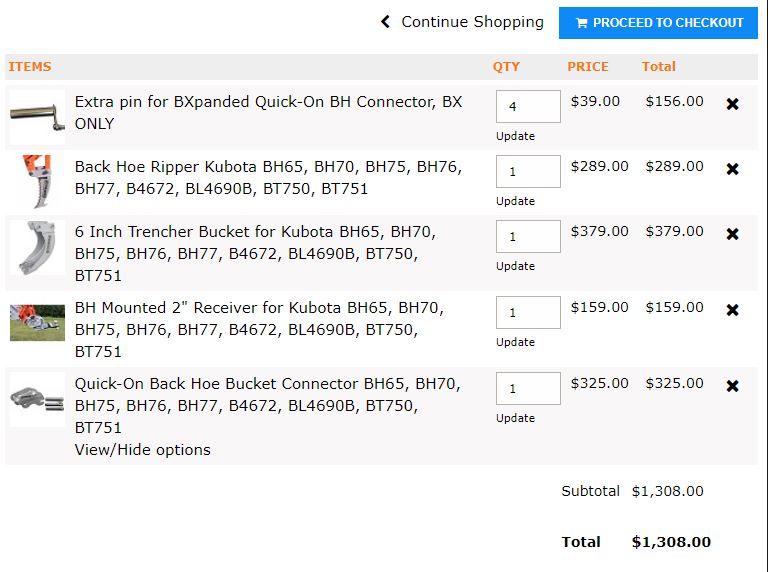Viewport: 768px width, 572px height.
Task: Click quantity field for Back Hoe Ripper
Action: pos(528,171)
